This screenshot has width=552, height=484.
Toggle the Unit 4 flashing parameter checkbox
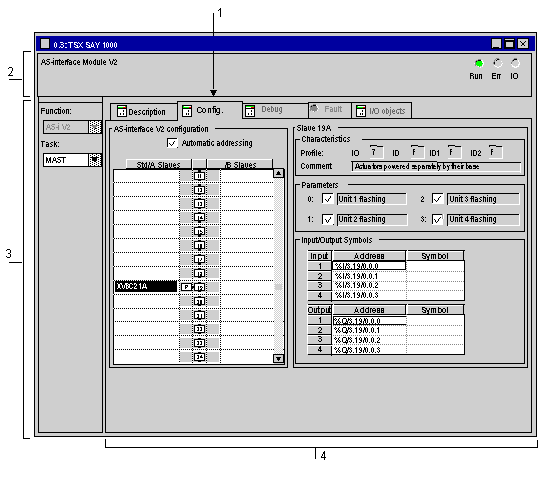coord(437,219)
